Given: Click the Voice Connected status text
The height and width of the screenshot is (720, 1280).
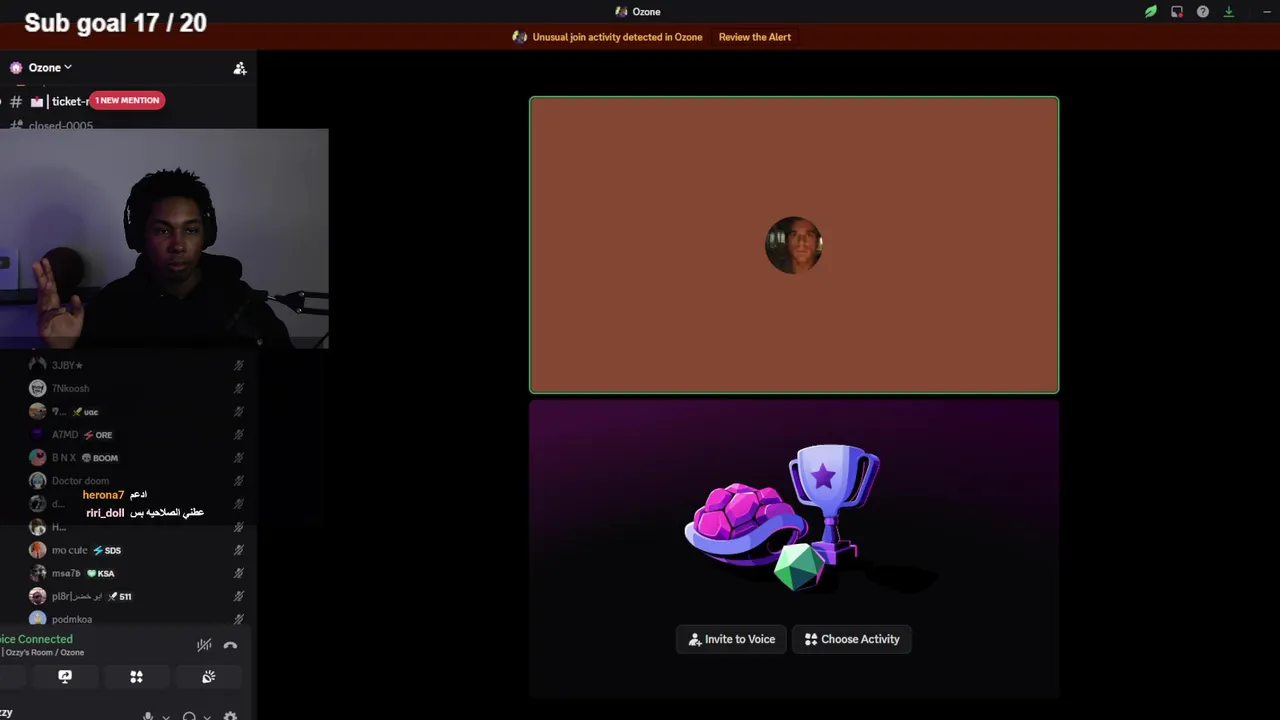Looking at the screenshot, I should (36, 639).
